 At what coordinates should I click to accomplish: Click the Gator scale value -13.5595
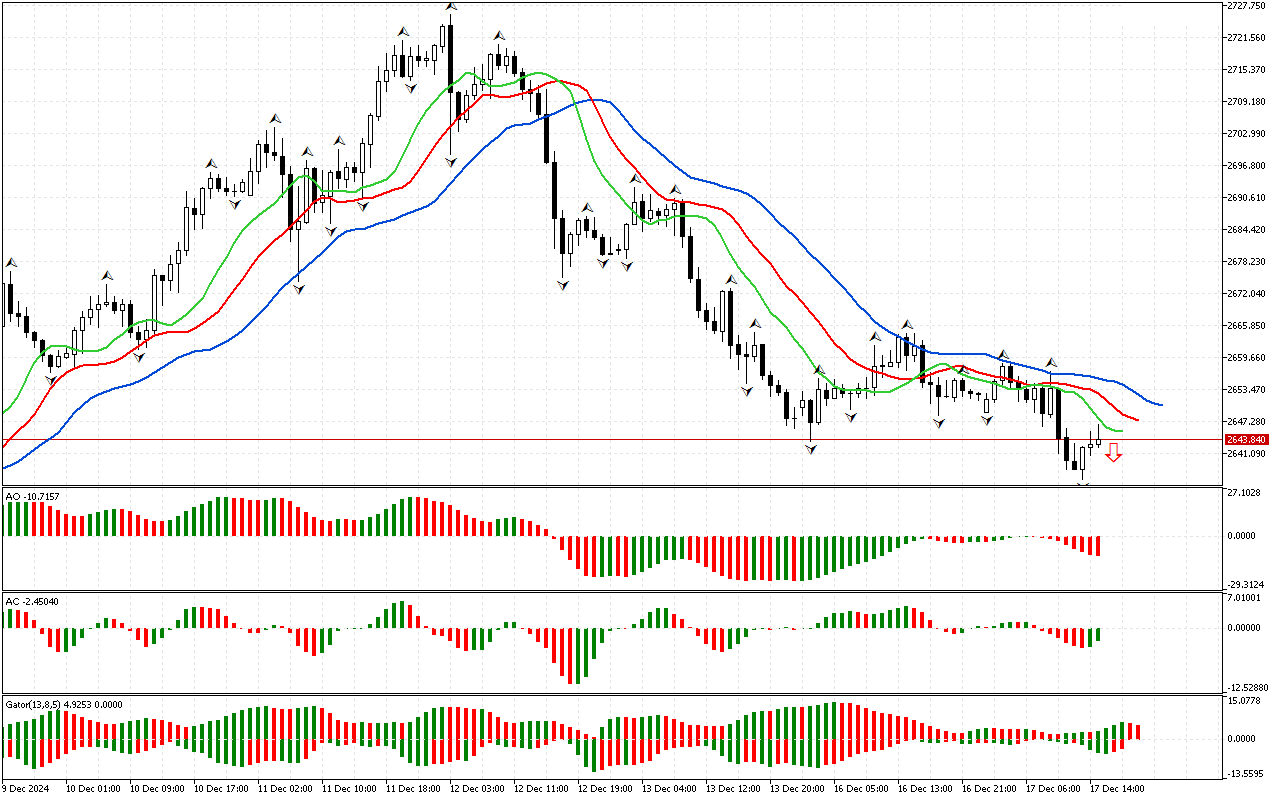(x=1246, y=773)
